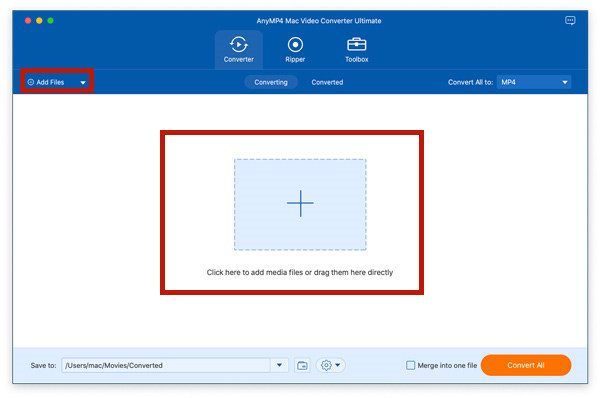
Task: Open the Convert All to MP4 dropdown
Action: (x=534, y=82)
